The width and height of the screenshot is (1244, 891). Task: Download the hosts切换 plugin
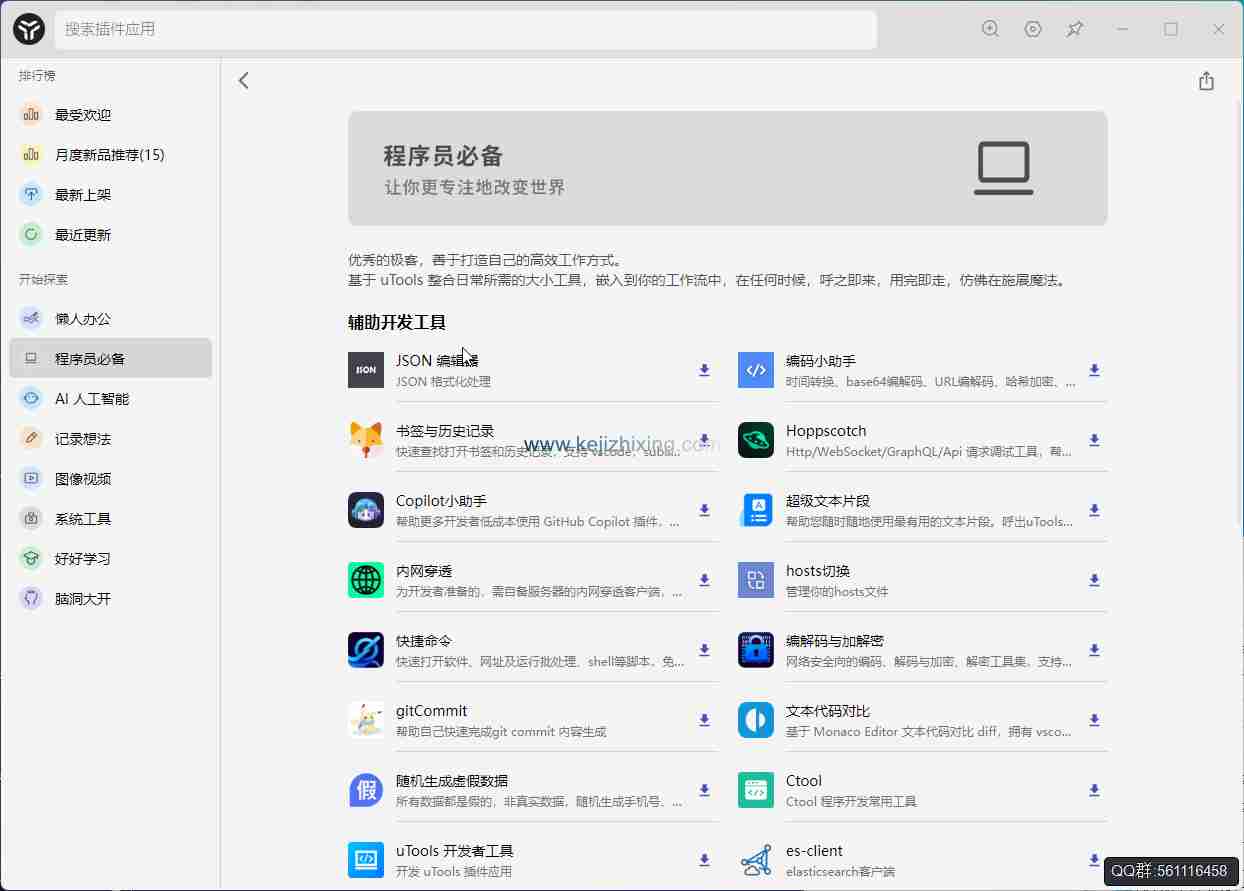1093,580
